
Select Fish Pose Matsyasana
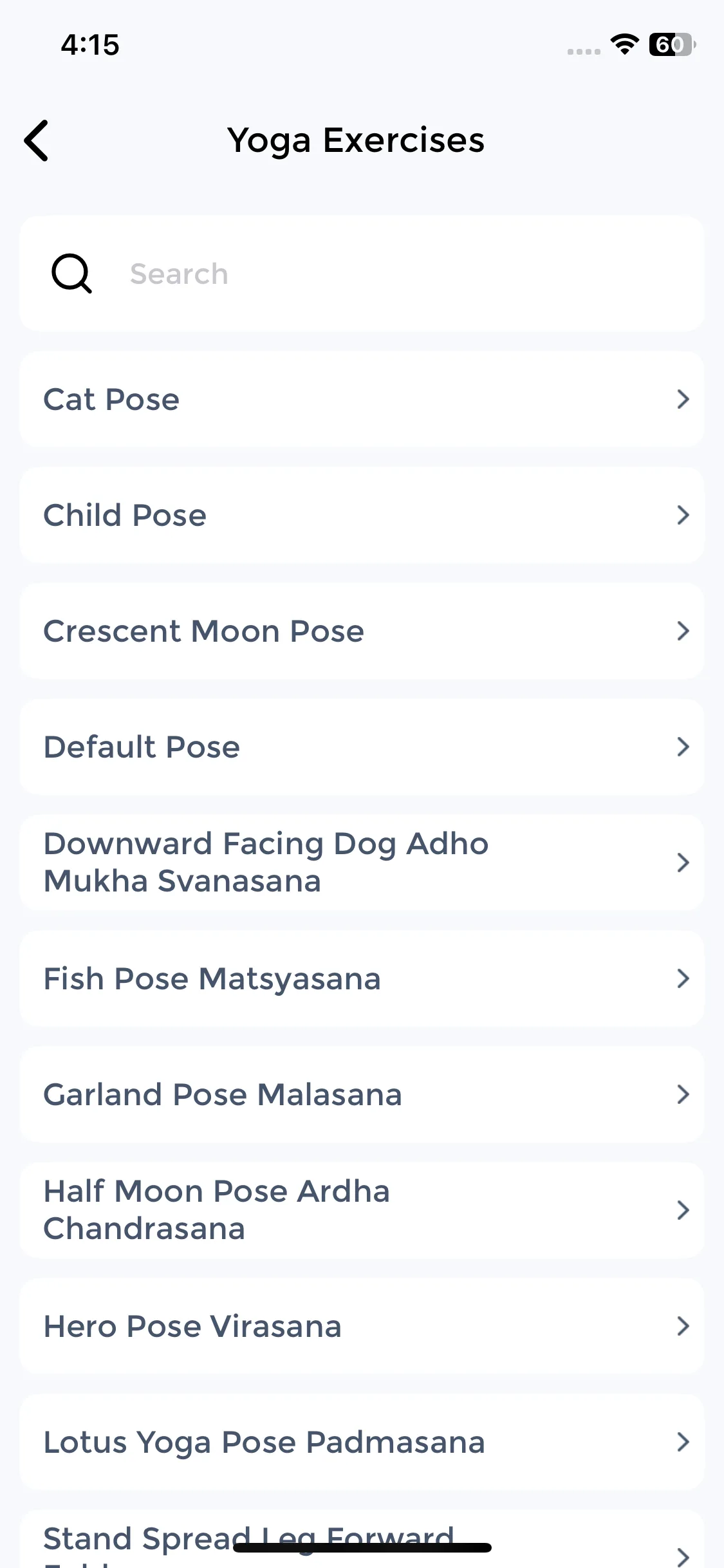(x=212, y=978)
